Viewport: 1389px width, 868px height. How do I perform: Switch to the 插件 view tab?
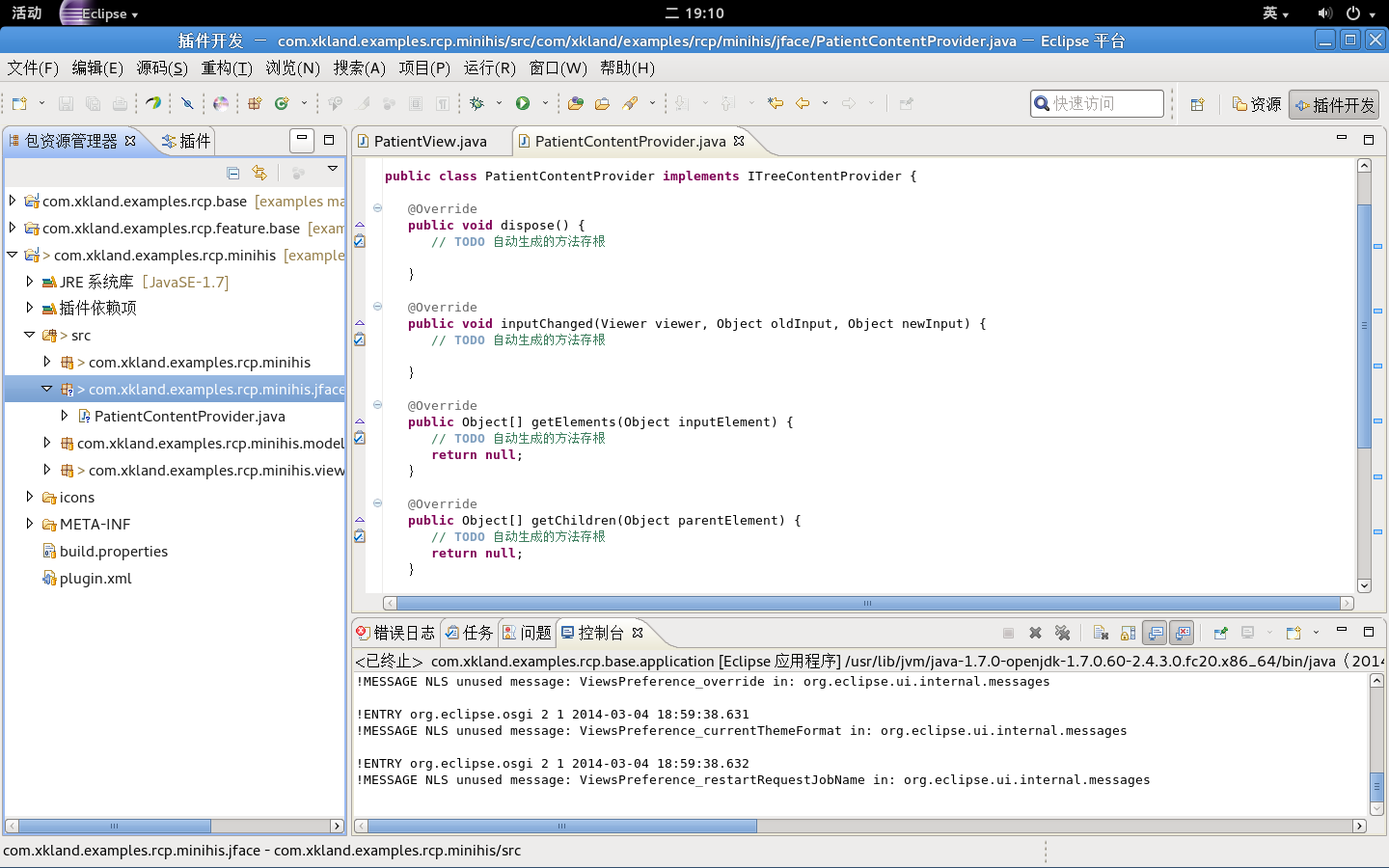tap(186, 141)
